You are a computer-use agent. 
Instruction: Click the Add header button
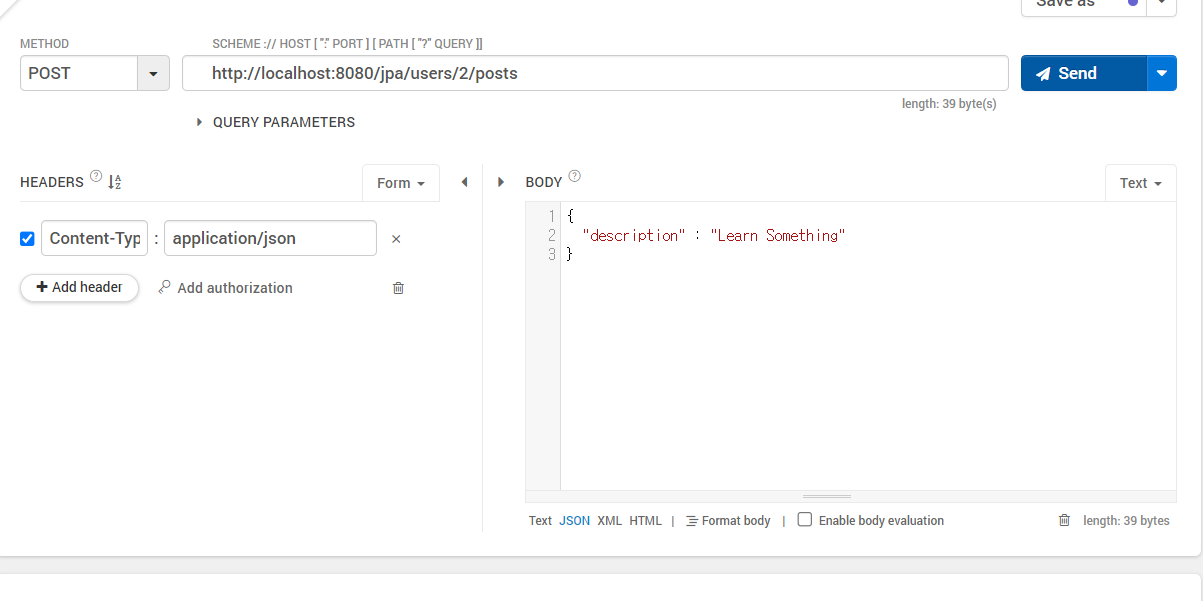pos(79,287)
